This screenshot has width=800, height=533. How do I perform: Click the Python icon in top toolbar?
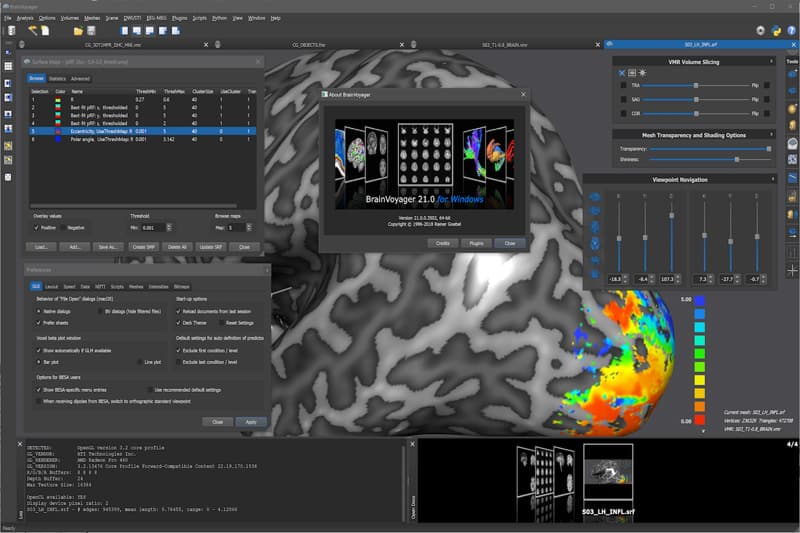776,31
